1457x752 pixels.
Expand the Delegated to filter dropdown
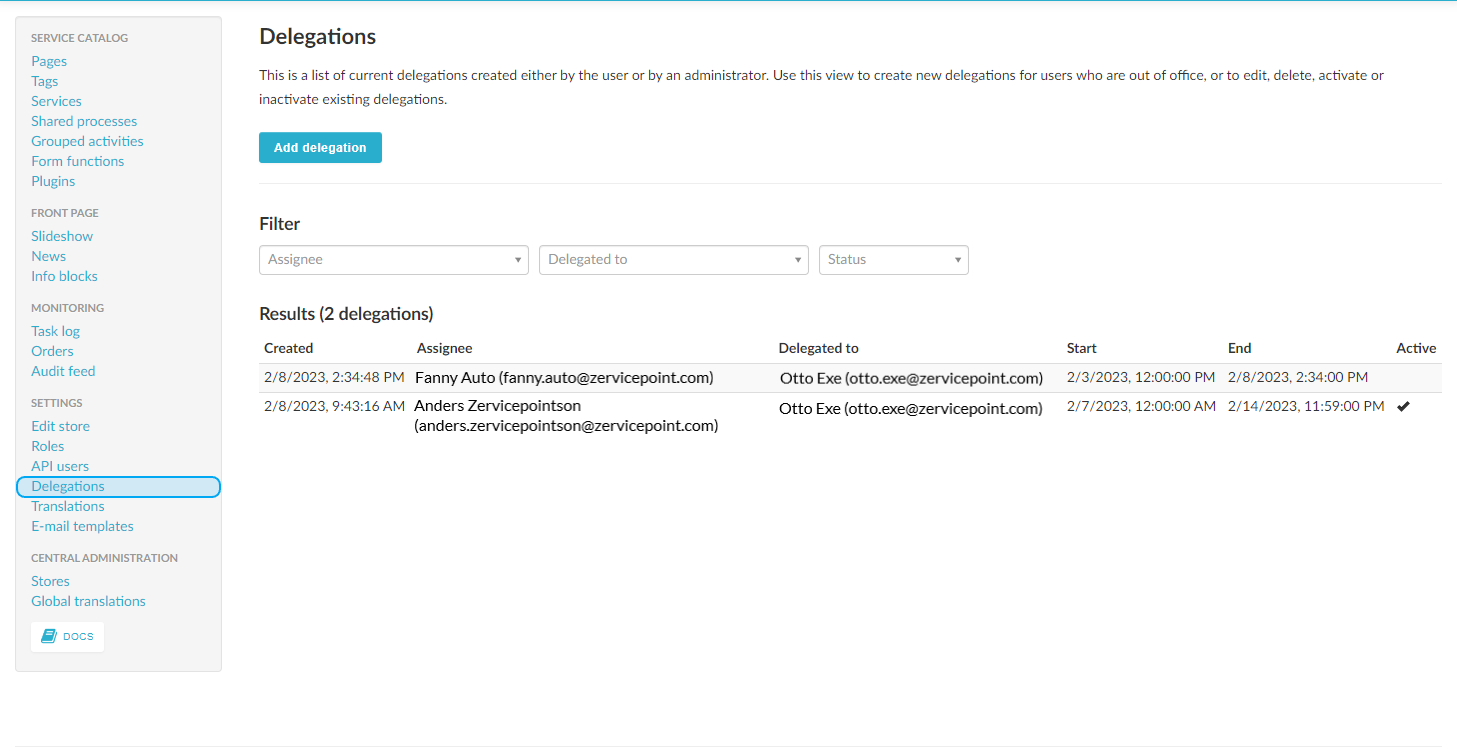[x=673, y=259]
